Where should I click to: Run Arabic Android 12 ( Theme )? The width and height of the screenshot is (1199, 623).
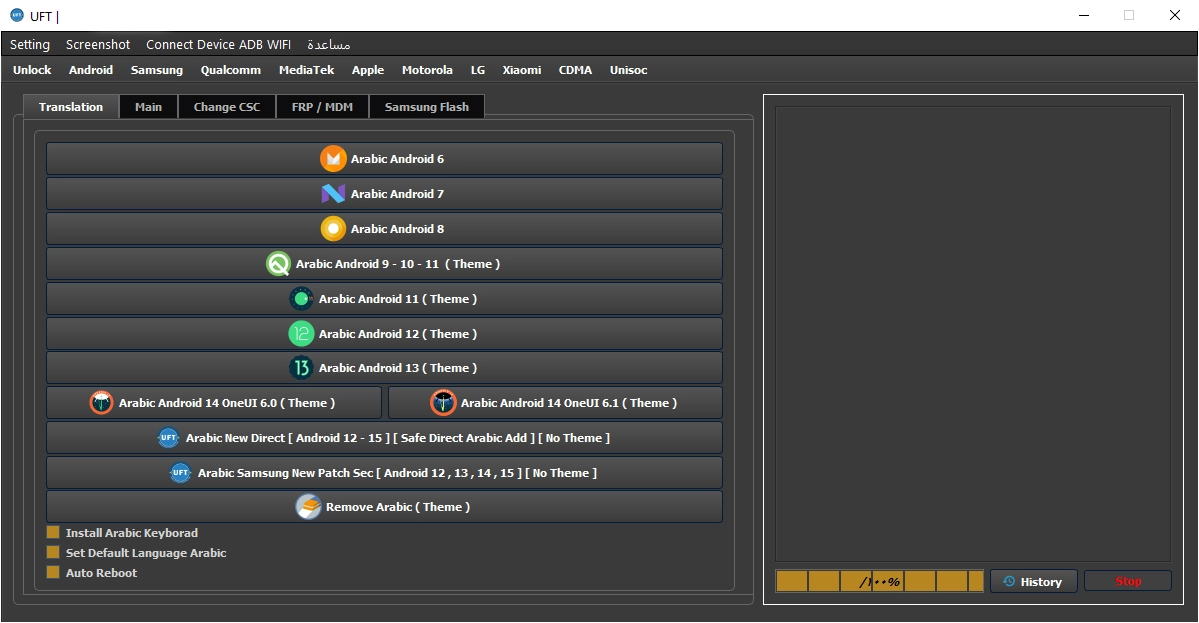(x=385, y=333)
